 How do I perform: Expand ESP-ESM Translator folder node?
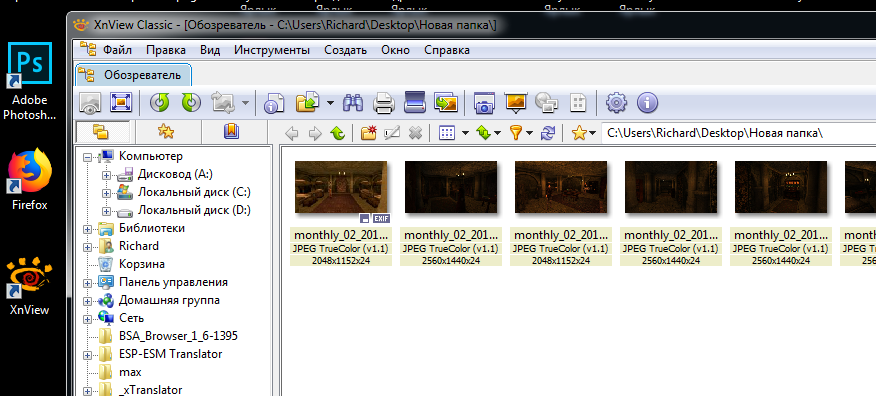[x=87, y=355]
